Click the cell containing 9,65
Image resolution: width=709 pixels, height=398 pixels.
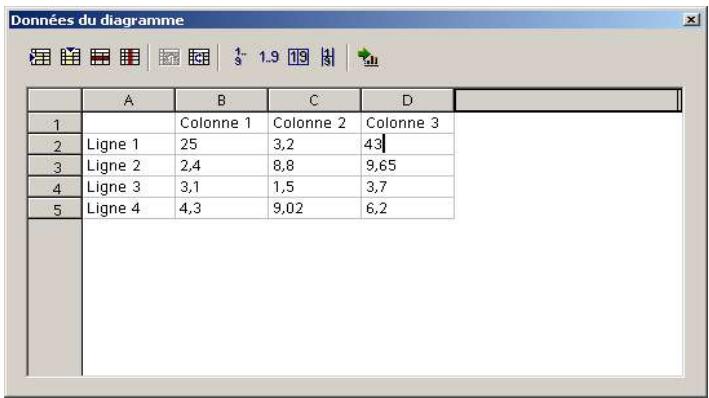tap(407, 166)
